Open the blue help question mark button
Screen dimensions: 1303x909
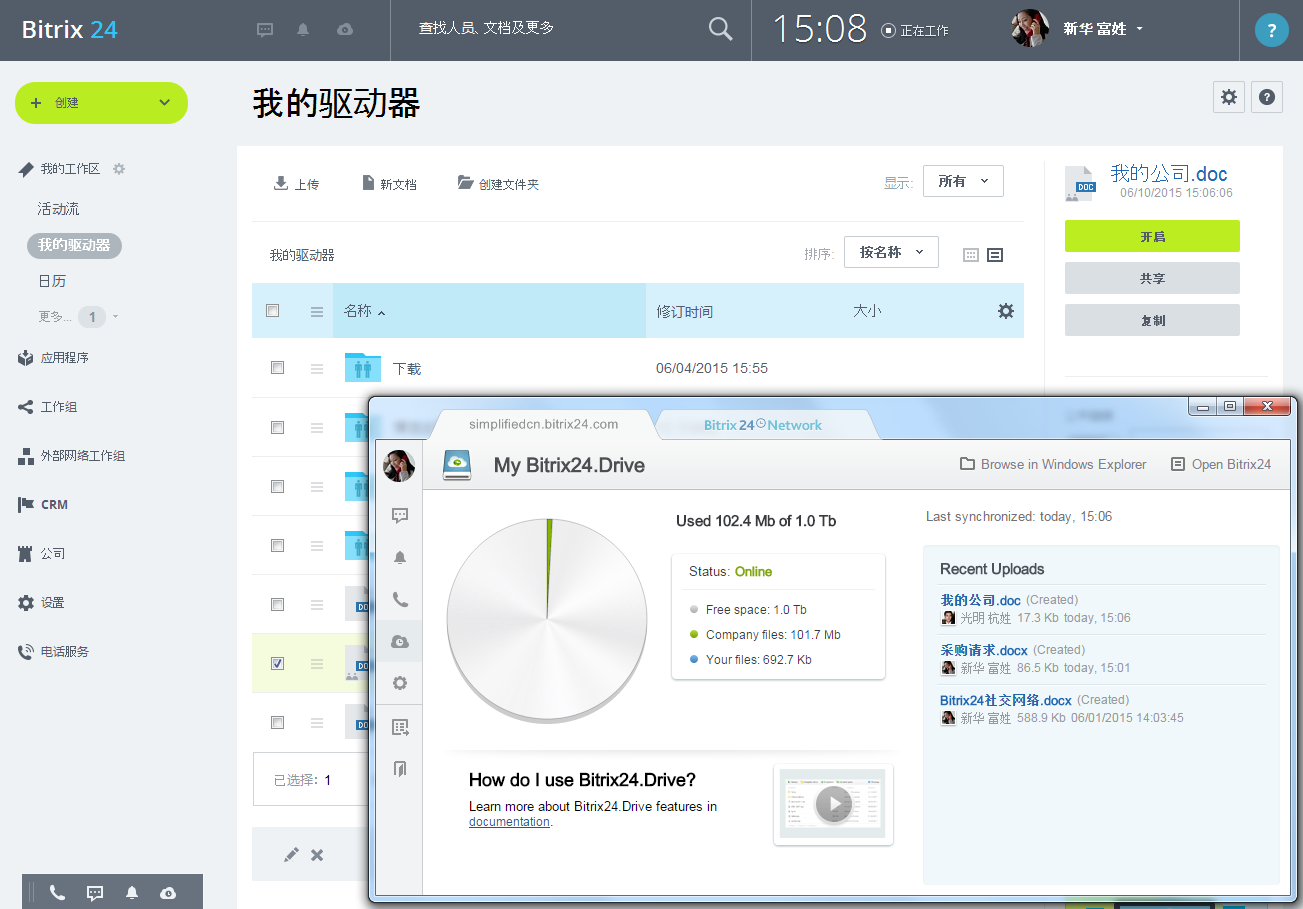(1271, 30)
